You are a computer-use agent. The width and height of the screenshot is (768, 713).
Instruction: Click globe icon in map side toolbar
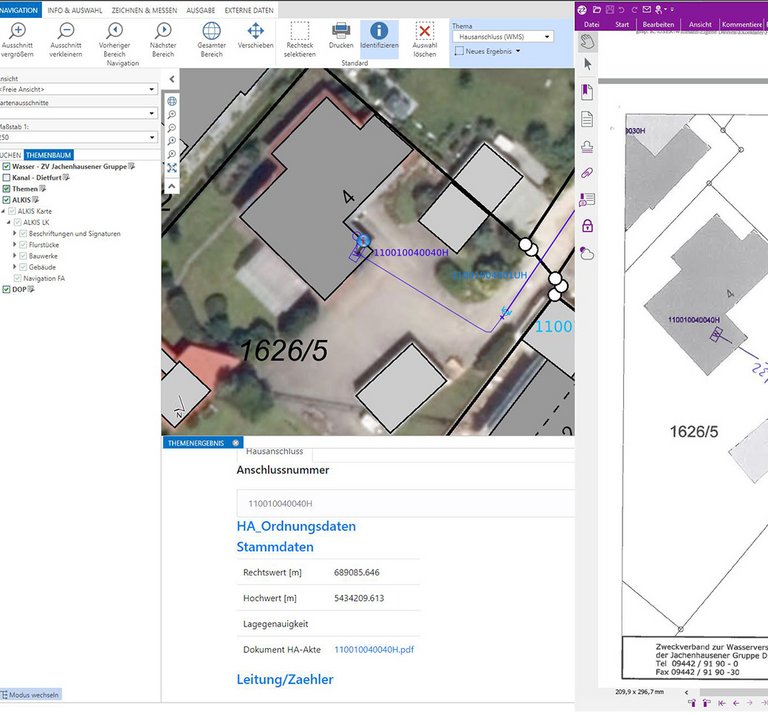(x=172, y=101)
